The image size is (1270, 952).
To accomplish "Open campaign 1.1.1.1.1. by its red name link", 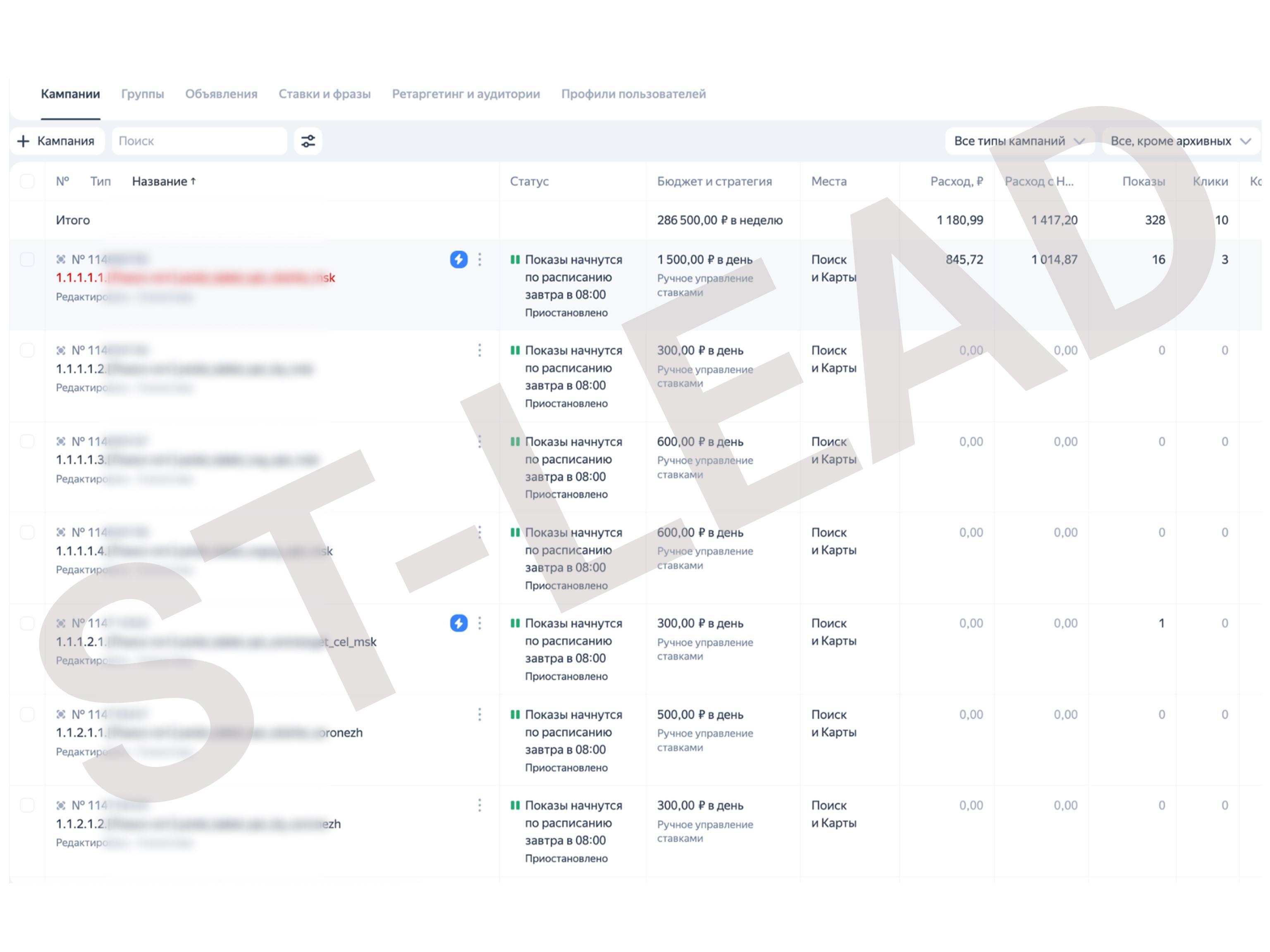I will click(x=195, y=278).
